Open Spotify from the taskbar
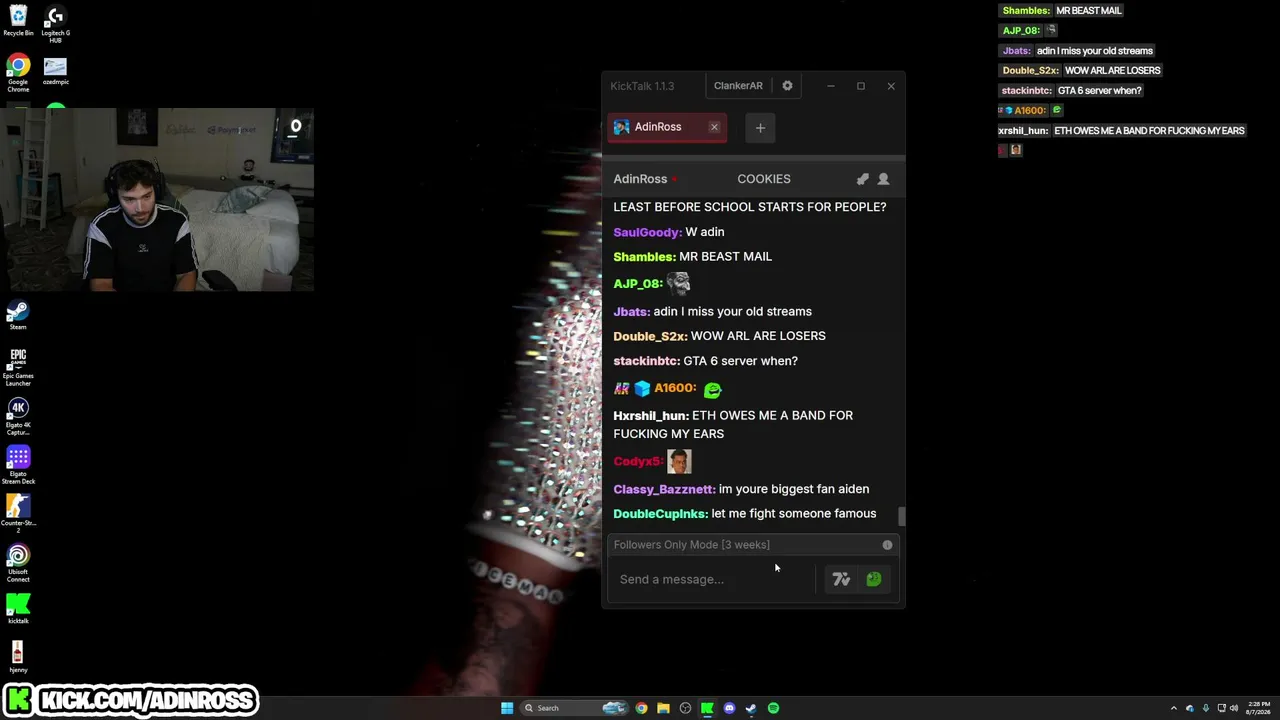This screenshot has height=720, width=1280. tap(773, 708)
